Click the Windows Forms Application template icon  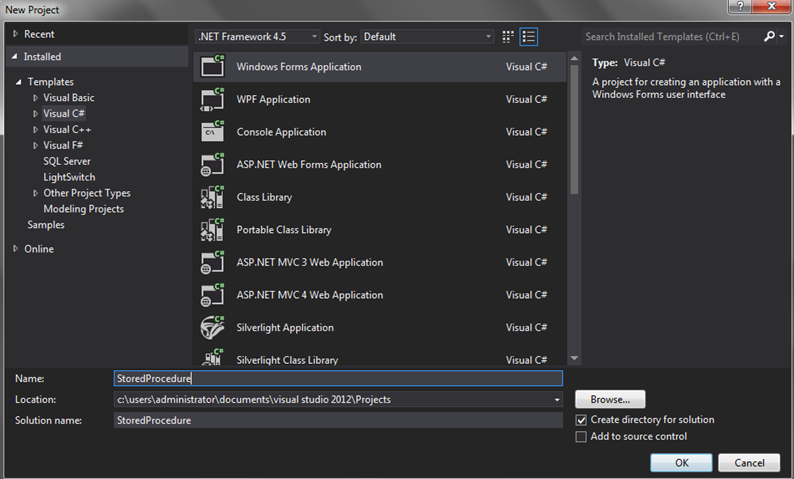click(x=212, y=66)
